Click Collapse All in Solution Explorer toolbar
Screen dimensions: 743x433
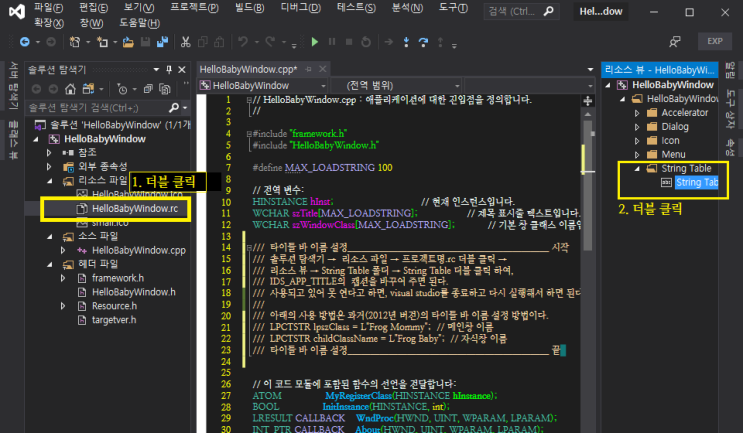[x=148, y=89]
